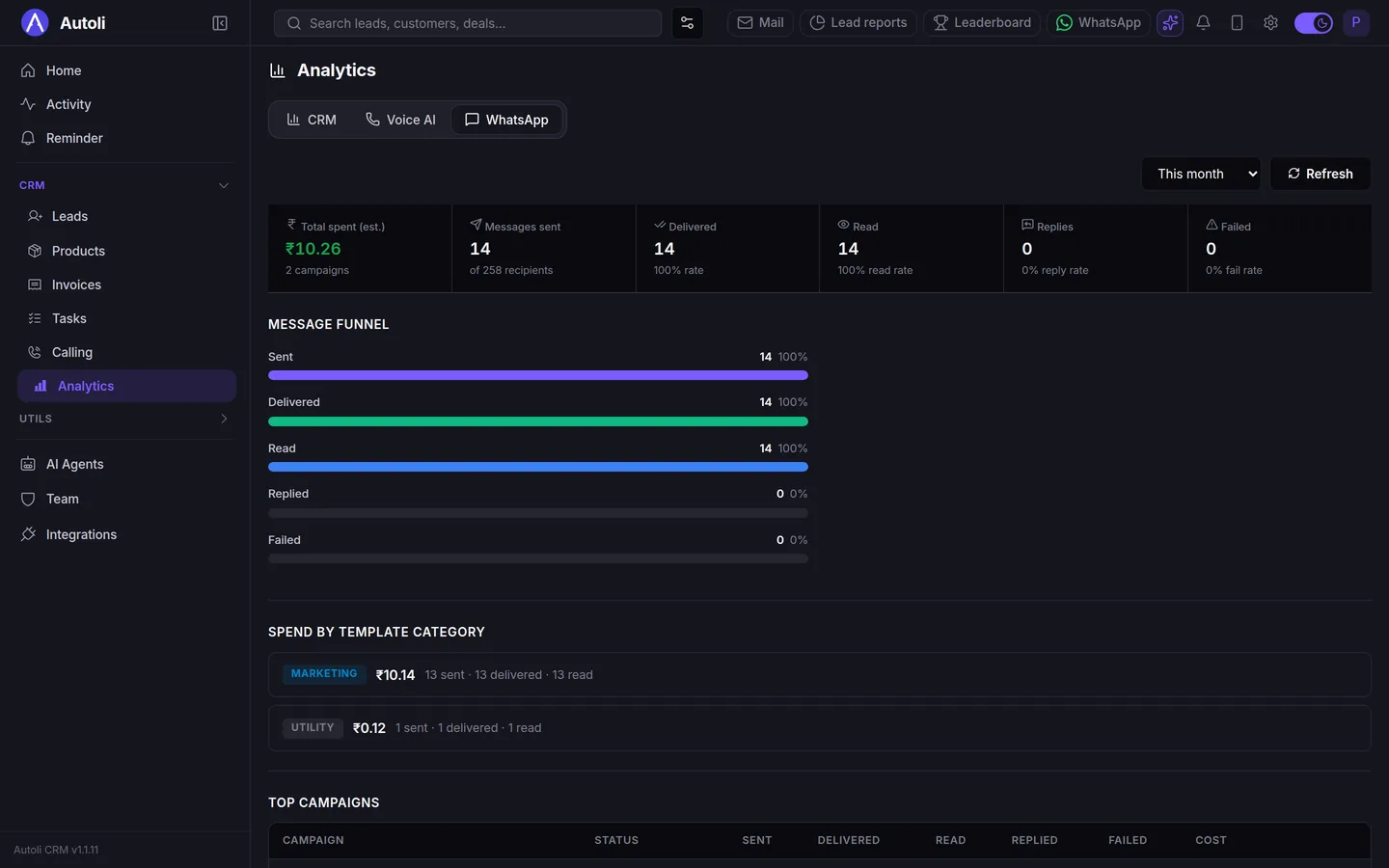The image size is (1389, 868).
Task: Open Tasks in sidebar
Action: pos(126,318)
